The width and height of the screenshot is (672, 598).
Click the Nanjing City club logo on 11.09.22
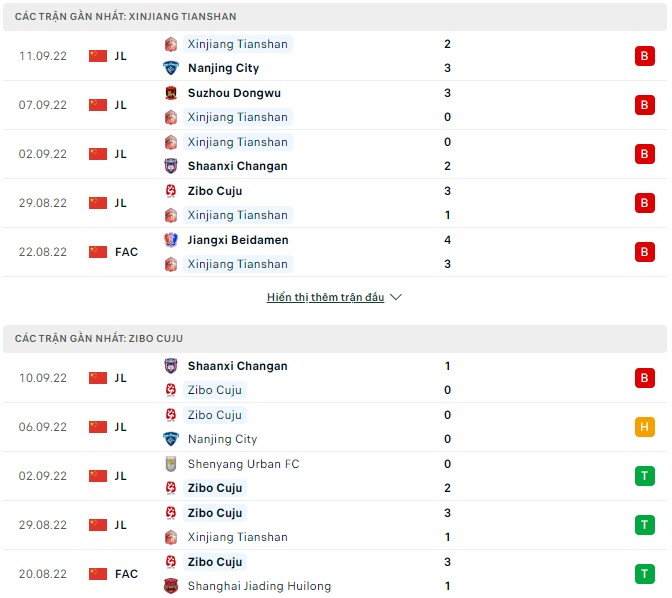[170, 68]
